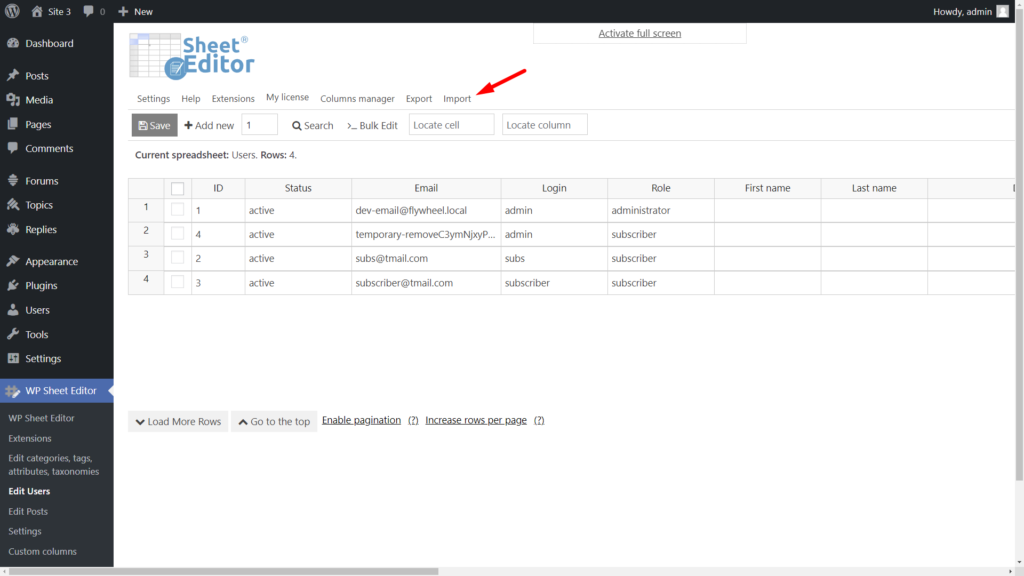
Task: Click the WordPress logo icon
Action: pos(12,11)
